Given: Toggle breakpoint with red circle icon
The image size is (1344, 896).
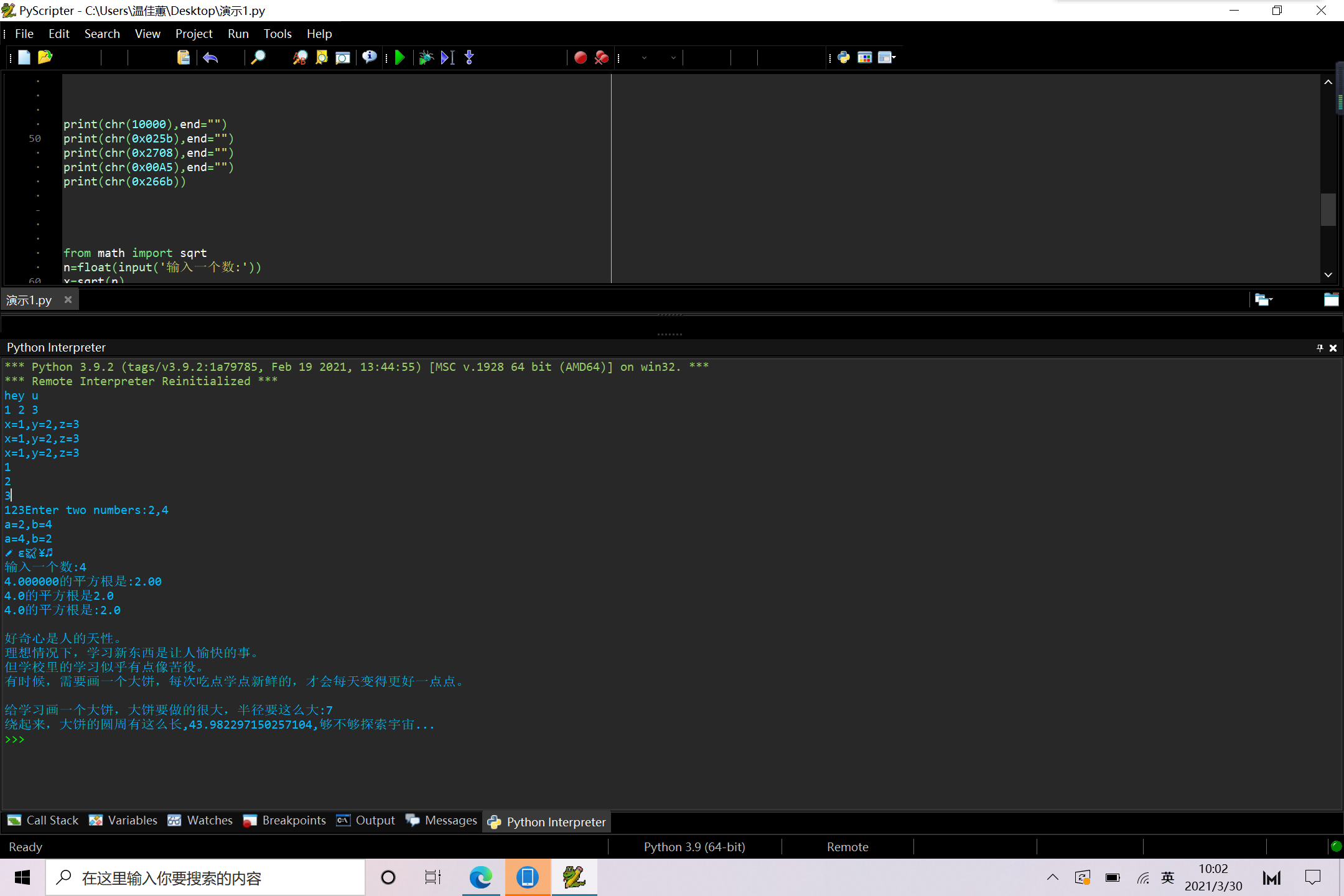Looking at the screenshot, I should (x=580, y=58).
